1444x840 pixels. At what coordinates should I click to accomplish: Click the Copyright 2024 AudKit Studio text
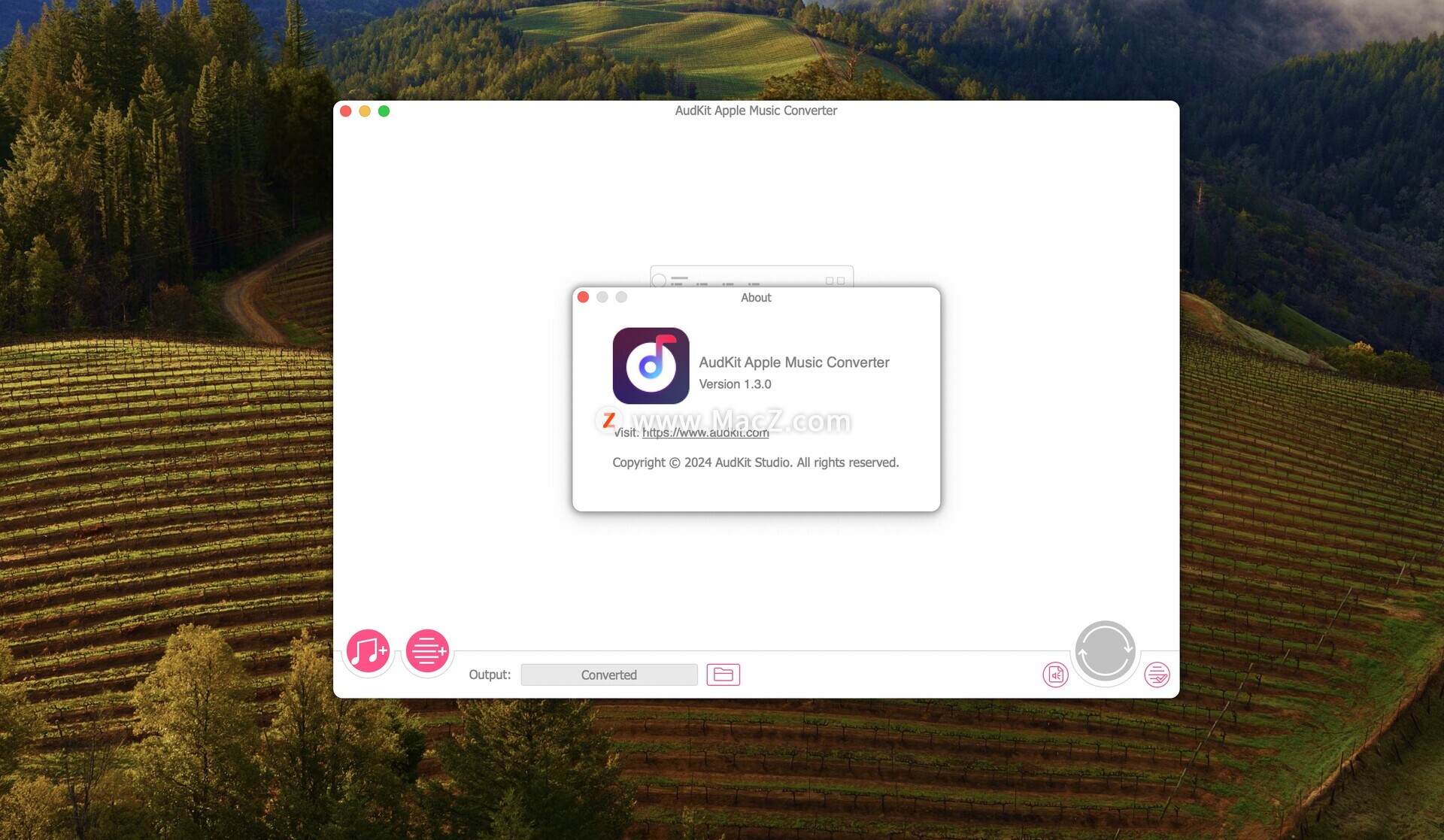point(755,462)
